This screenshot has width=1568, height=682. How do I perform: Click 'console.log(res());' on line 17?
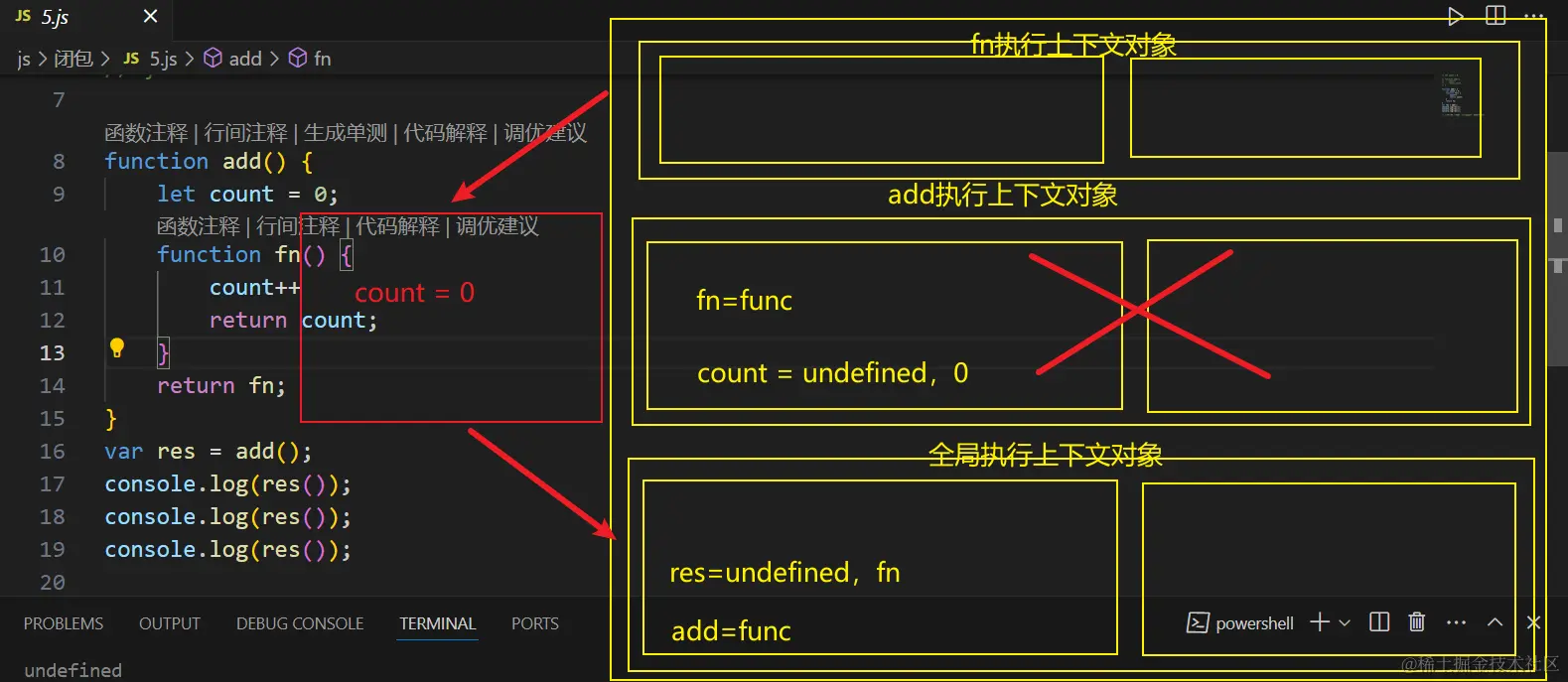[x=227, y=484]
